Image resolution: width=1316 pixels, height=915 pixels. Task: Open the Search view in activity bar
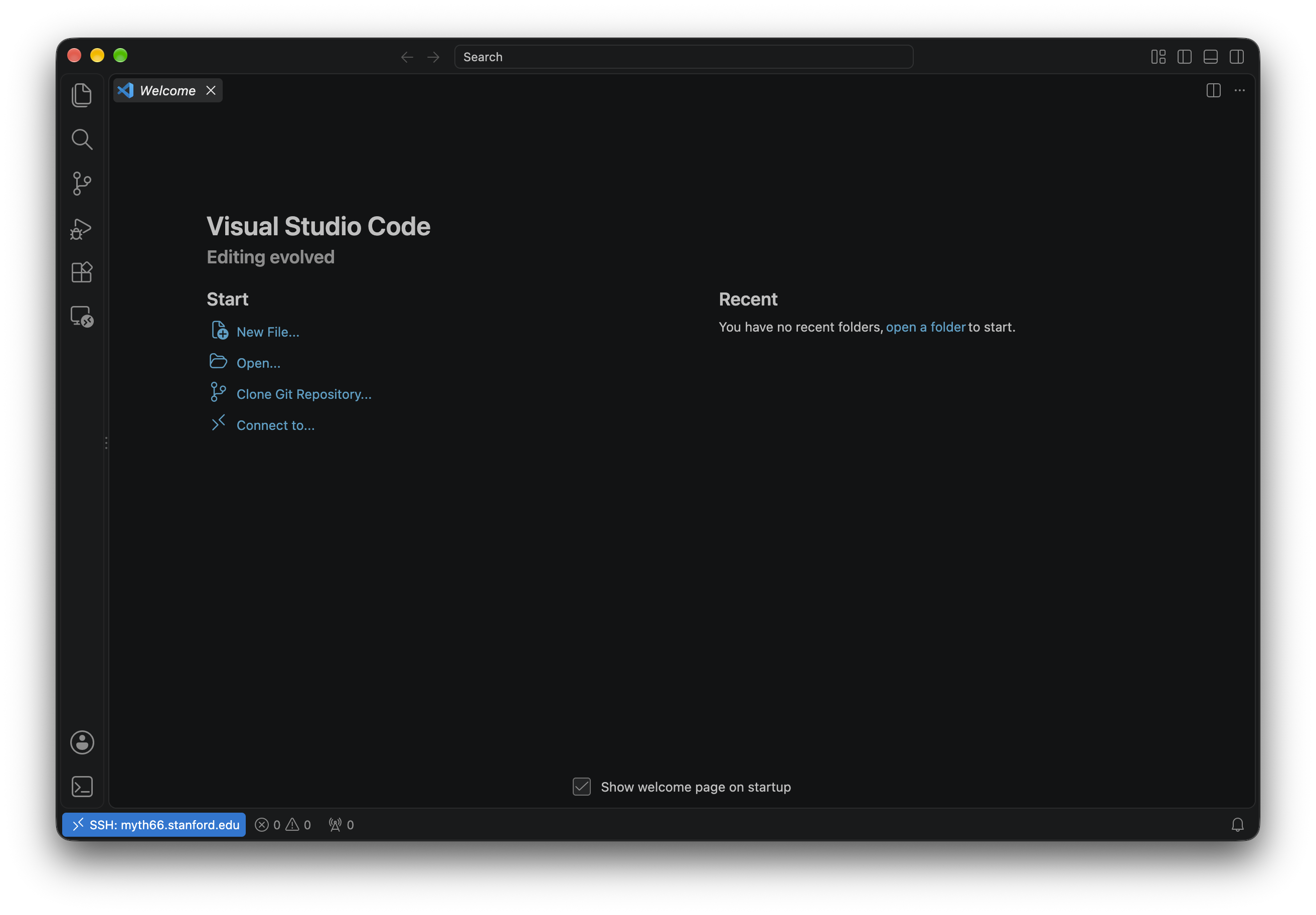click(82, 139)
